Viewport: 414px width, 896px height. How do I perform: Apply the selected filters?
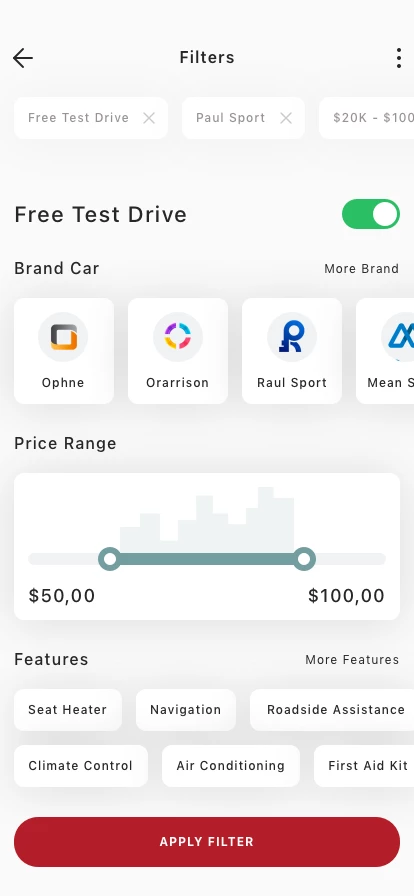tap(207, 842)
